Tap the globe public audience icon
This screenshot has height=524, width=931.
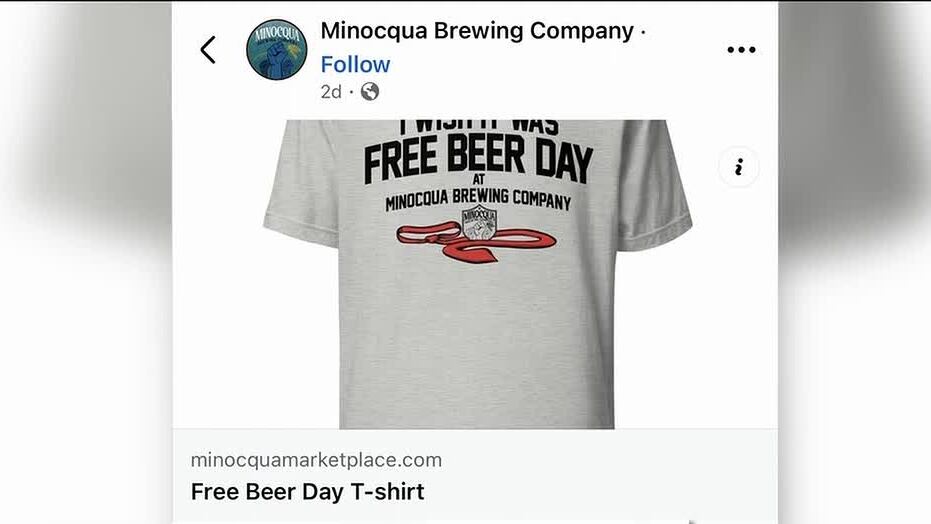[x=369, y=92]
